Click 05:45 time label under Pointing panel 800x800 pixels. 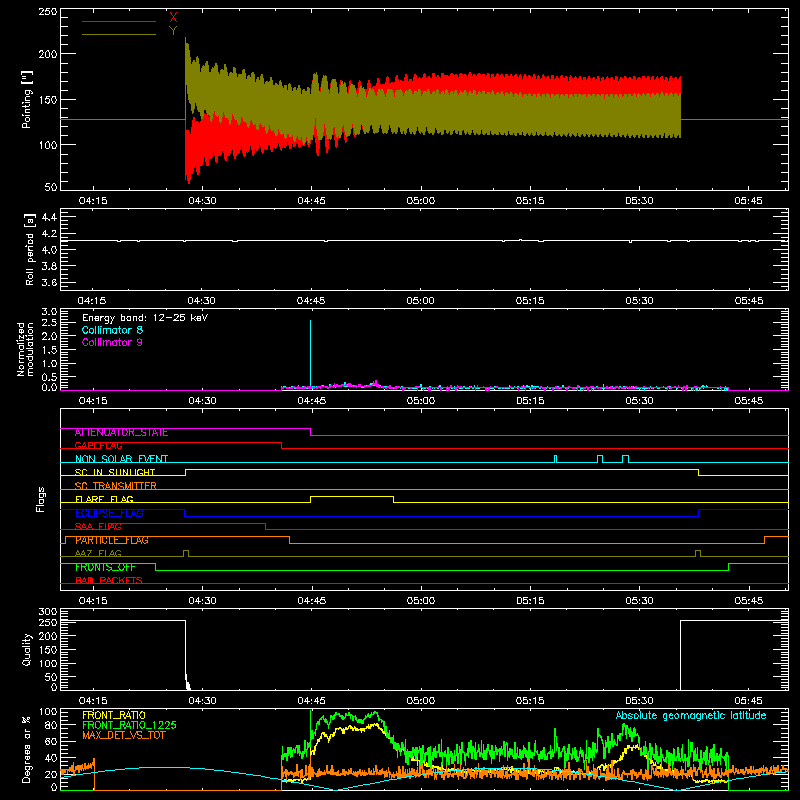coord(748,201)
